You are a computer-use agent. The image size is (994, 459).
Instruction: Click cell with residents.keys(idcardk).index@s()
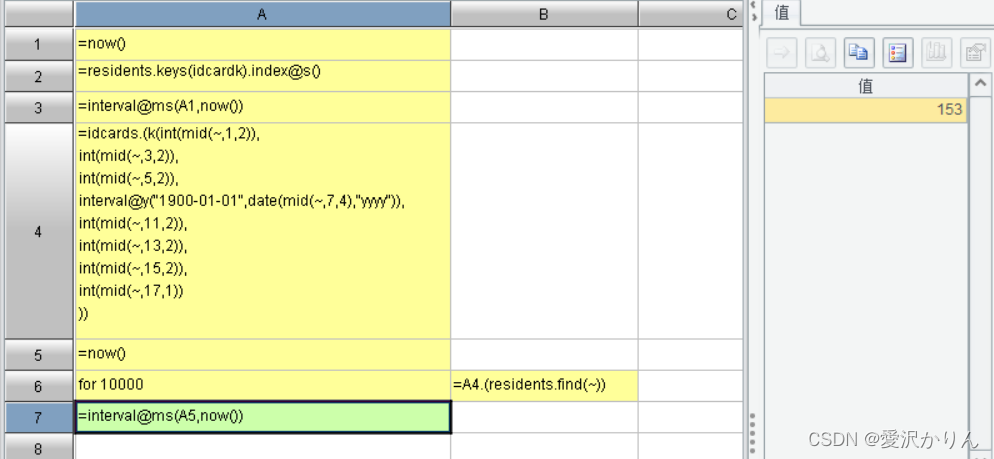(x=262, y=76)
